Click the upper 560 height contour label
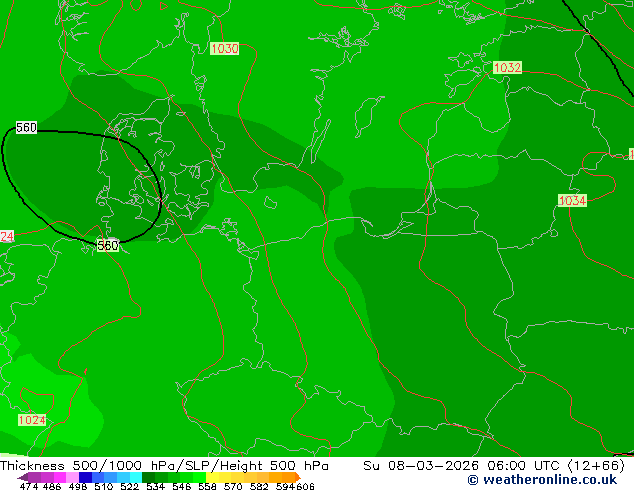 click(26, 128)
